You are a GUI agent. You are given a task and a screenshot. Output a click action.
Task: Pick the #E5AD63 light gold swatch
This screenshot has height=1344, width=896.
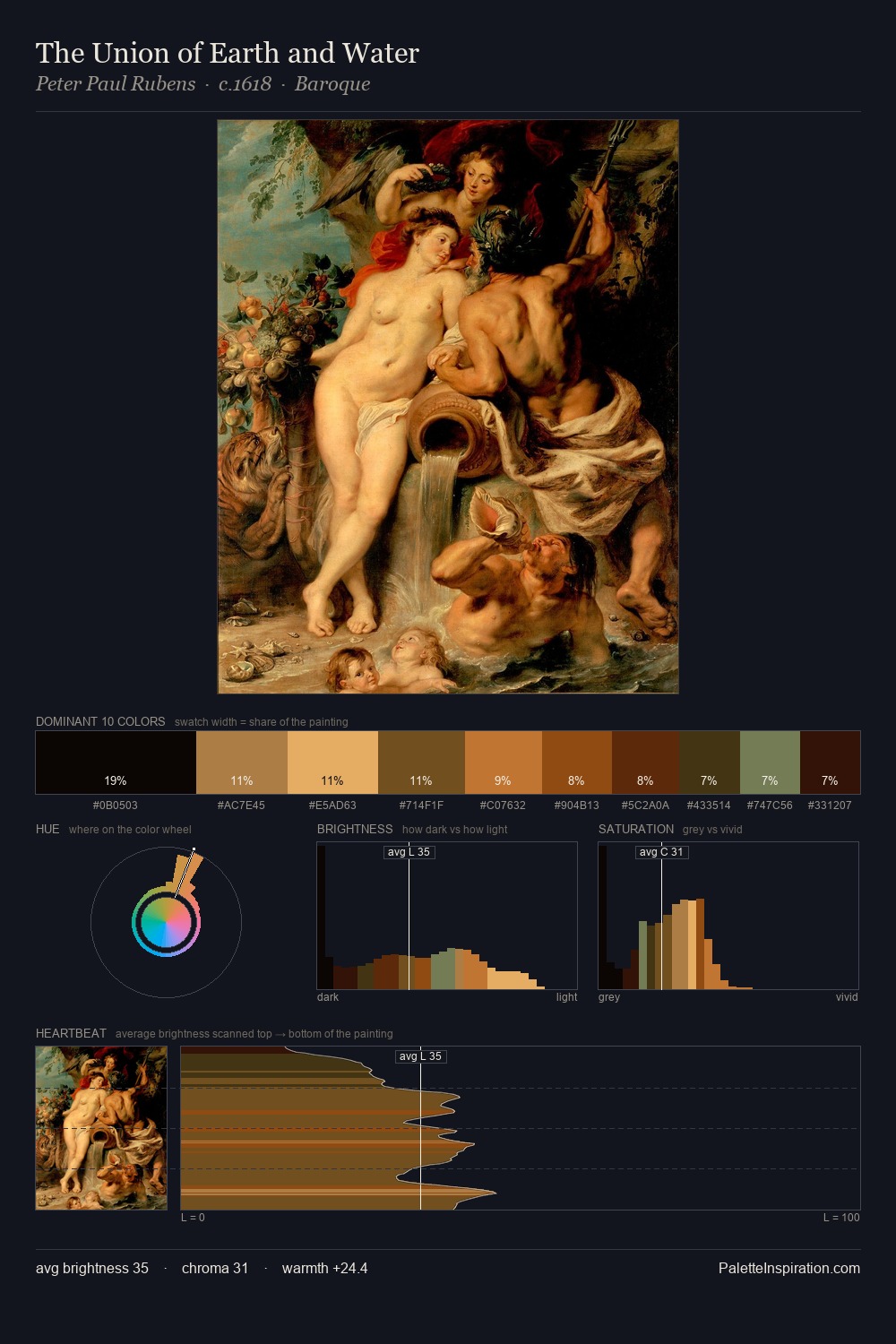332,762
